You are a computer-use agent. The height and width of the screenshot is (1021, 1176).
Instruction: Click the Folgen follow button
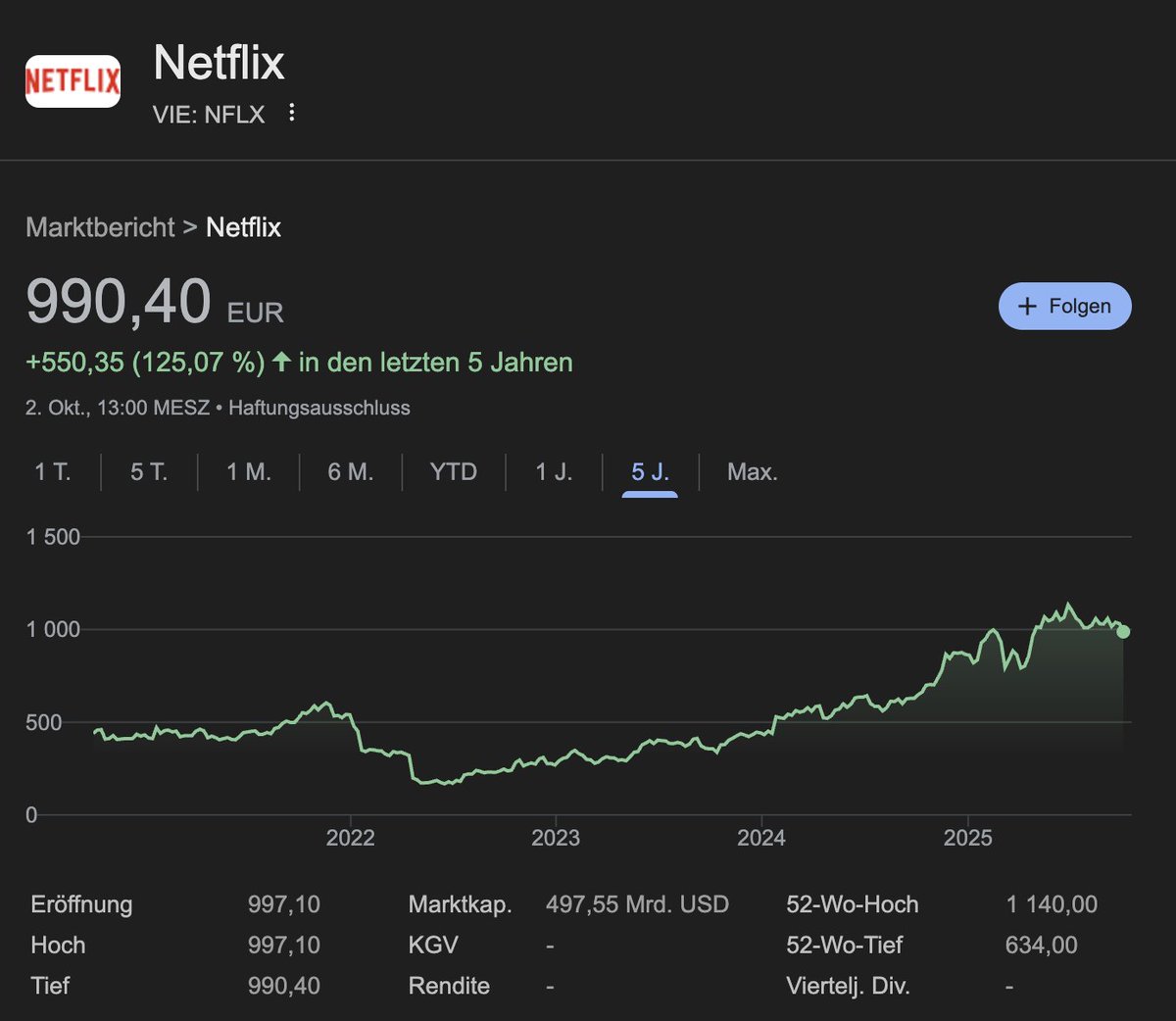click(1065, 306)
